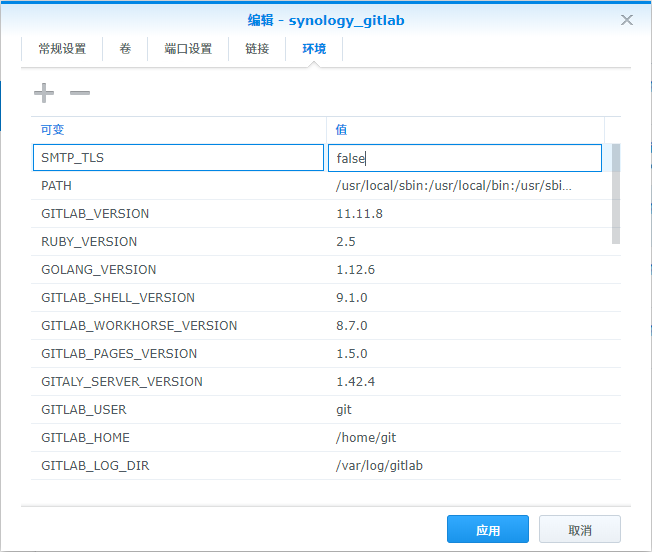Select the GITLAB_USER variable
This screenshot has width=652, height=552.
click(x=84, y=410)
